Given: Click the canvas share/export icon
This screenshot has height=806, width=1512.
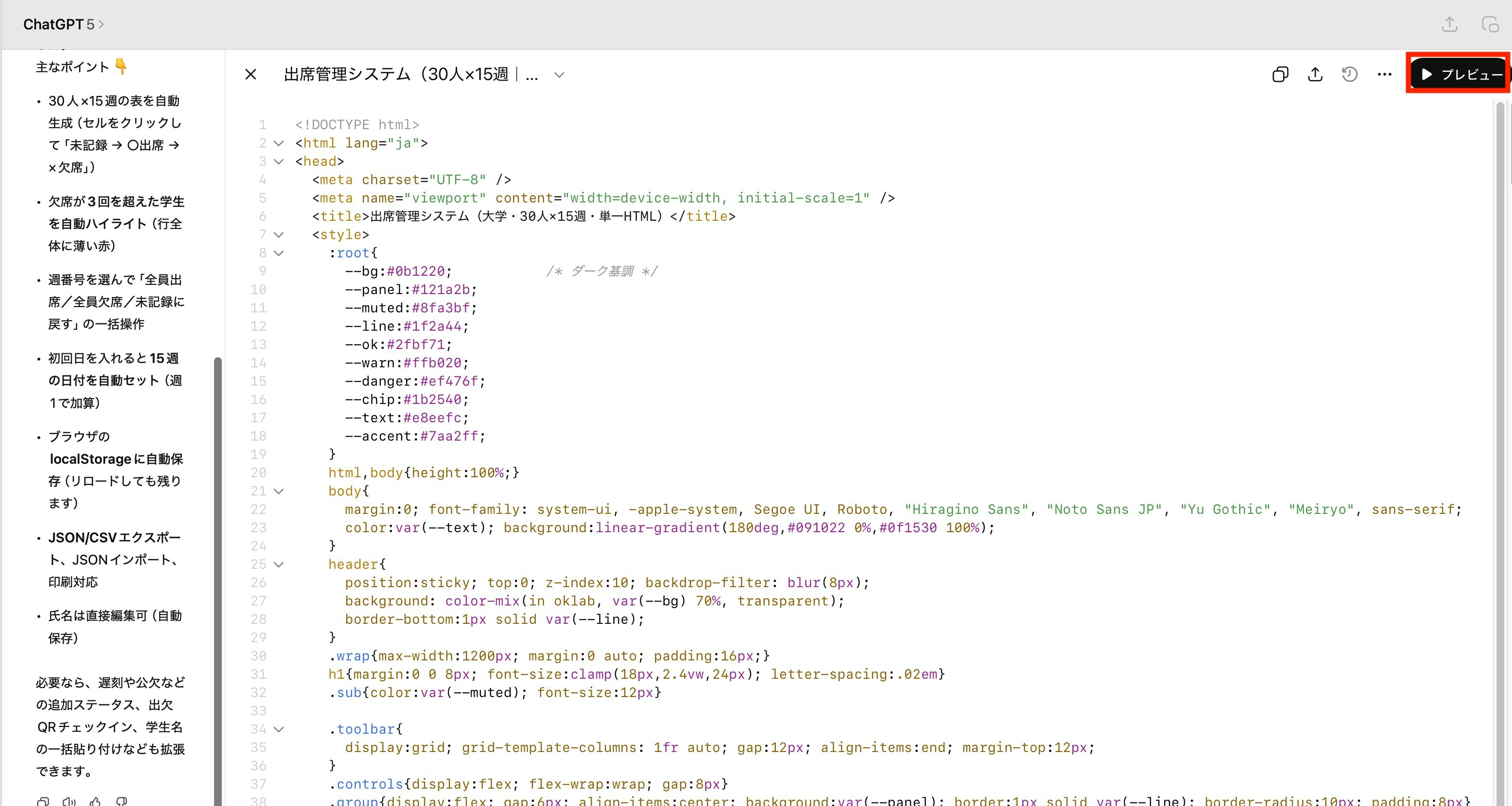Looking at the screenshot, I should [1315, 75].
